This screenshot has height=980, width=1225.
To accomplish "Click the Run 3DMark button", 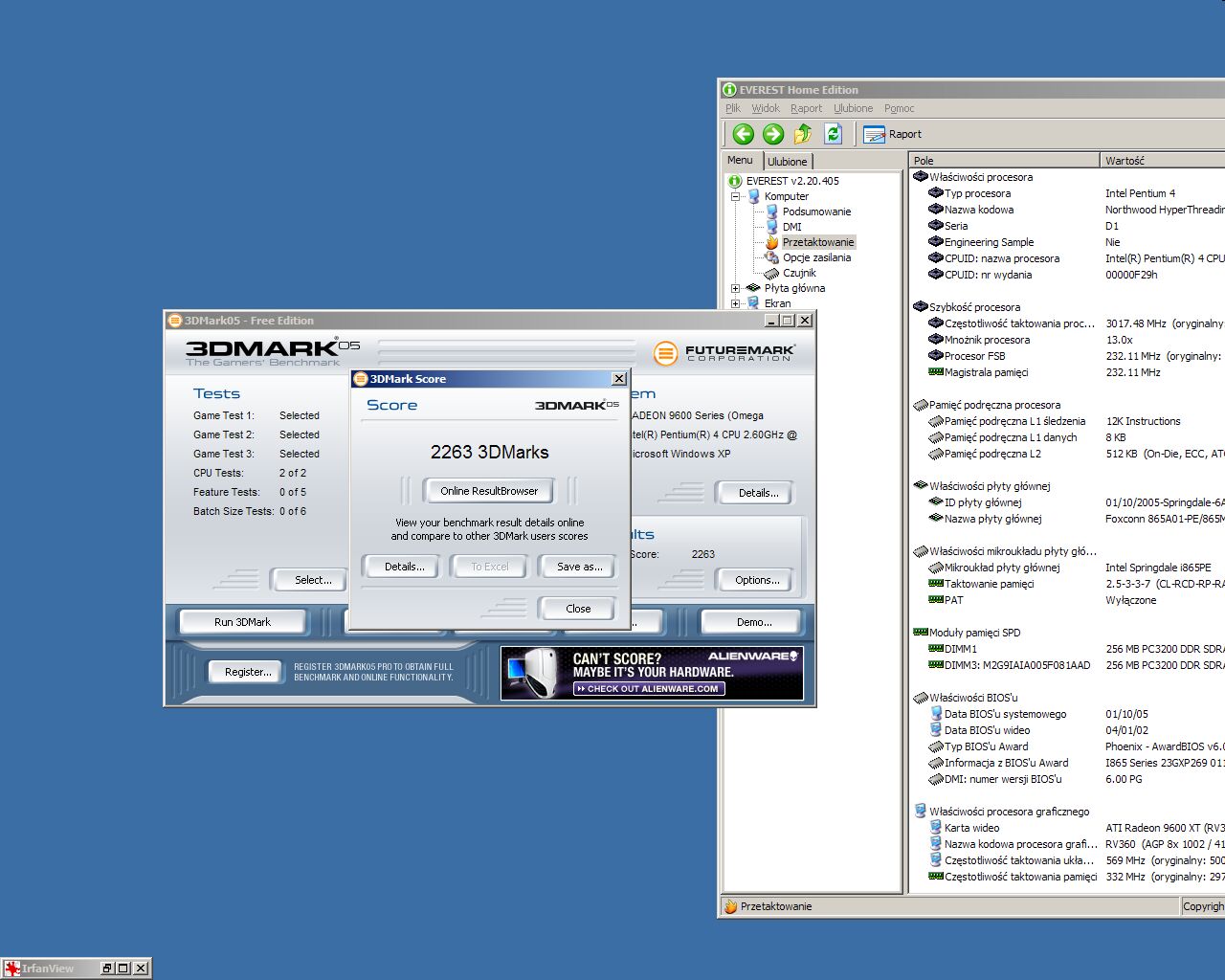I will [x=242, y=622].
